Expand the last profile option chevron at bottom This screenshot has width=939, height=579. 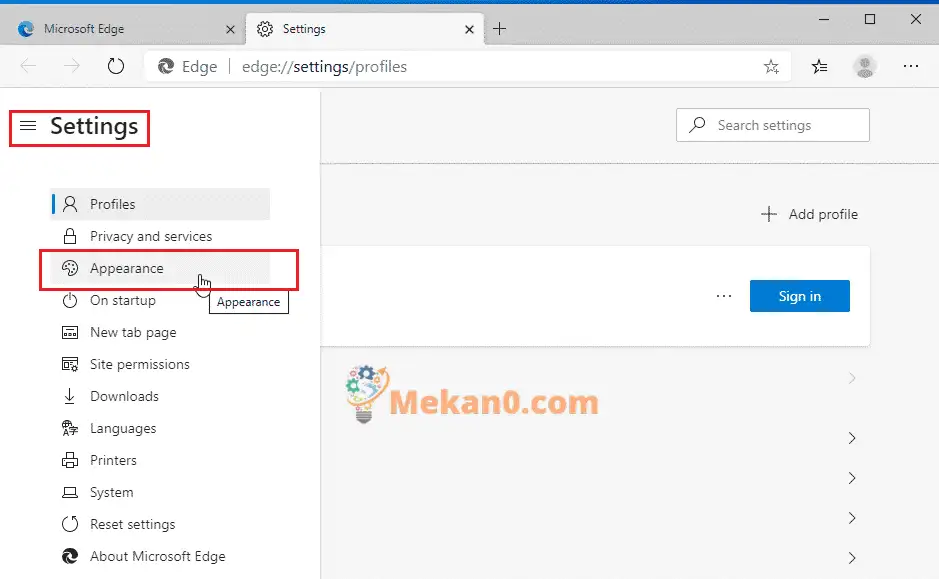coord(852,557)
